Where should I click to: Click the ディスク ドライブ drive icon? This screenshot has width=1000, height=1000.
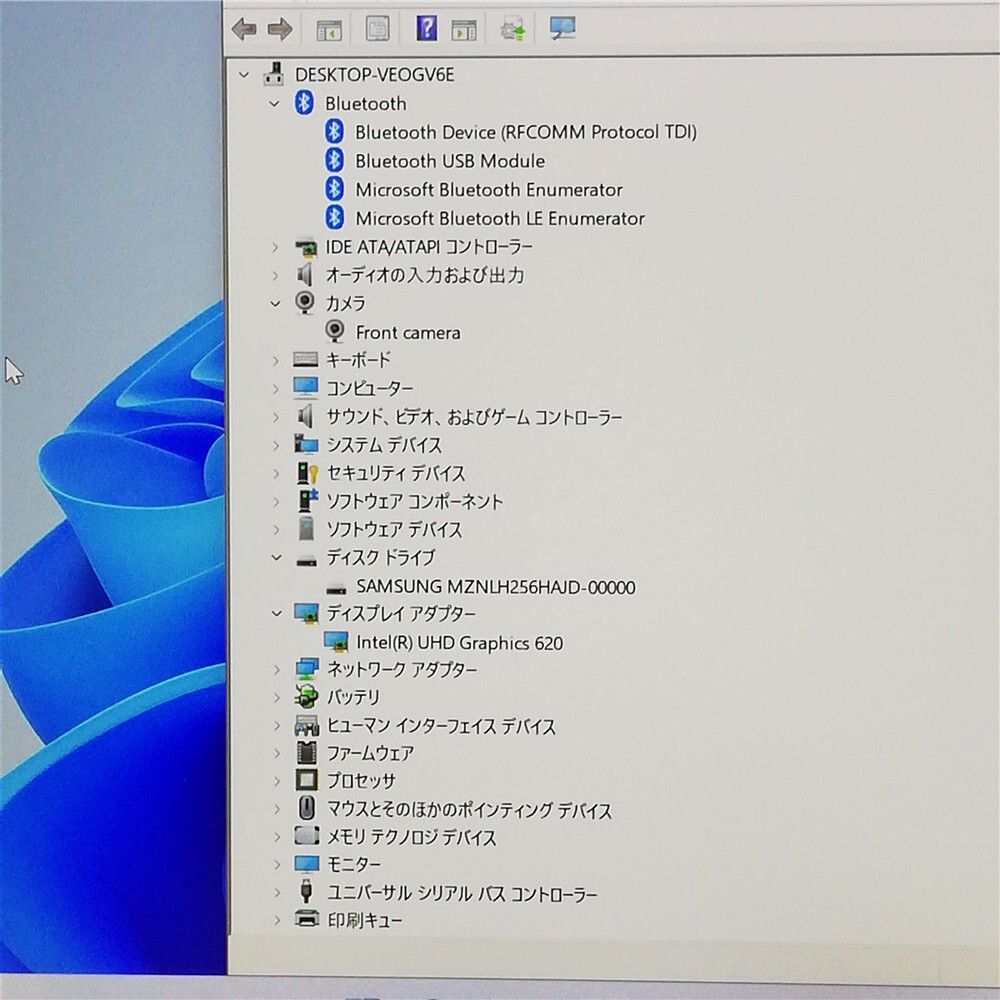pos(307,561)
